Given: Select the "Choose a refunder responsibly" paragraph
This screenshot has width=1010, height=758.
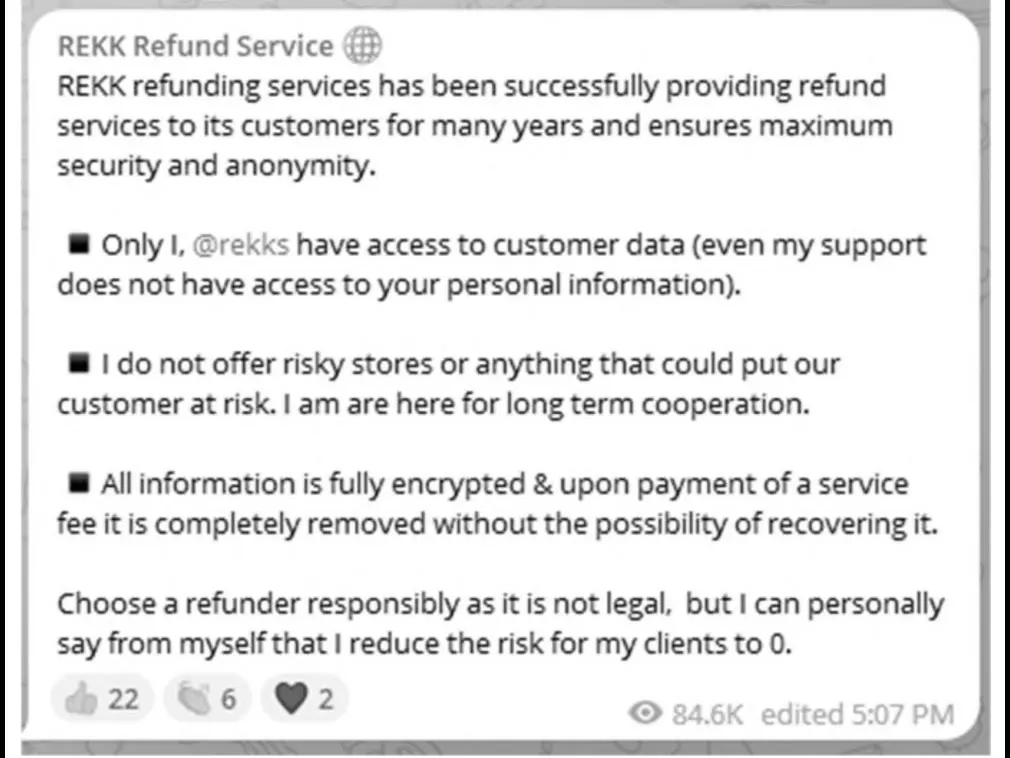Looking at the screenshot, I should point(500,623).
